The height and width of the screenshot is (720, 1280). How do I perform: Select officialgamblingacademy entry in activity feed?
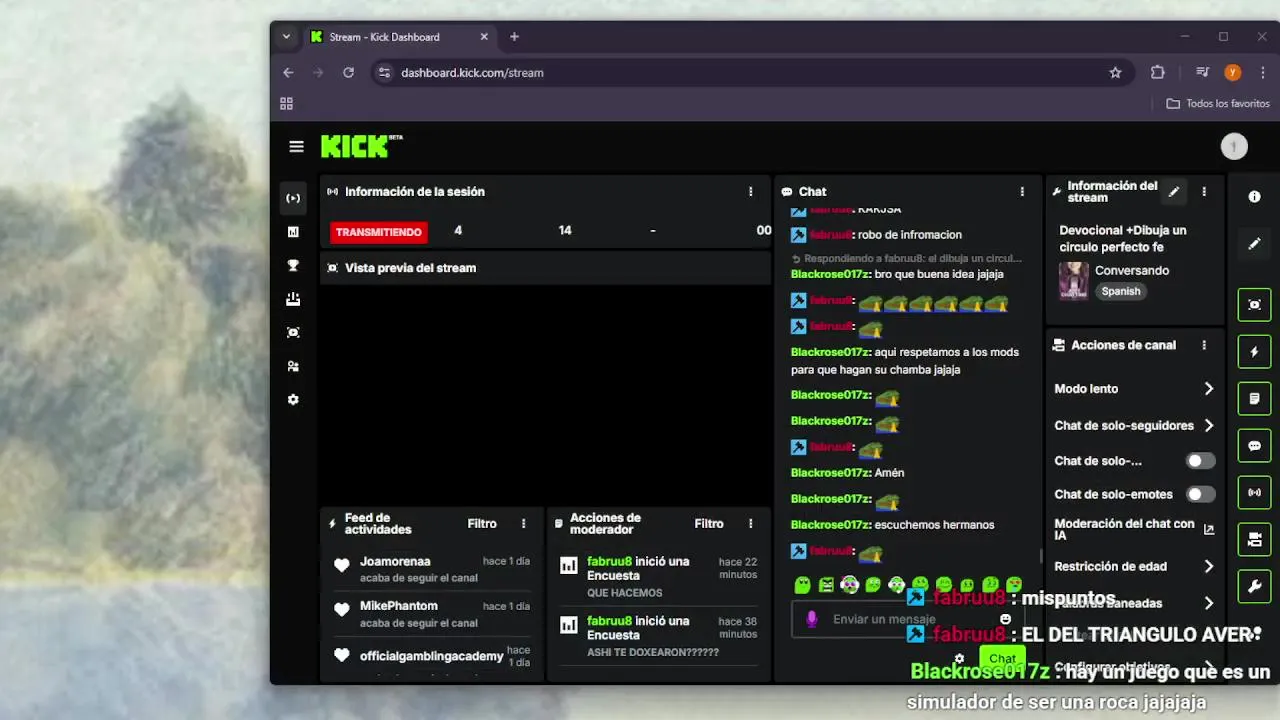432,656
